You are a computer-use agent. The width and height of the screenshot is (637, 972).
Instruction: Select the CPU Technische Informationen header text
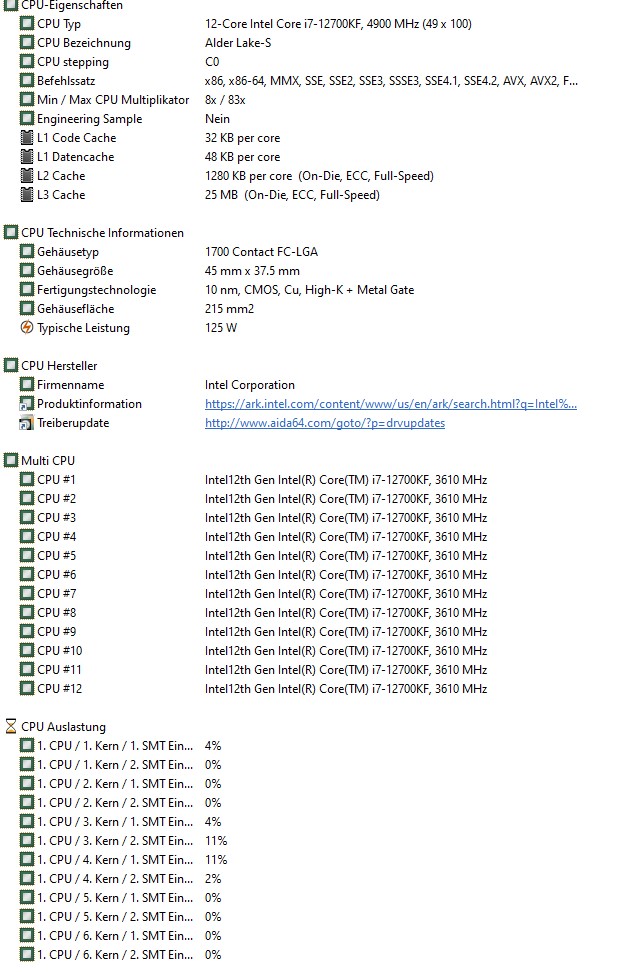pos(102,233)
